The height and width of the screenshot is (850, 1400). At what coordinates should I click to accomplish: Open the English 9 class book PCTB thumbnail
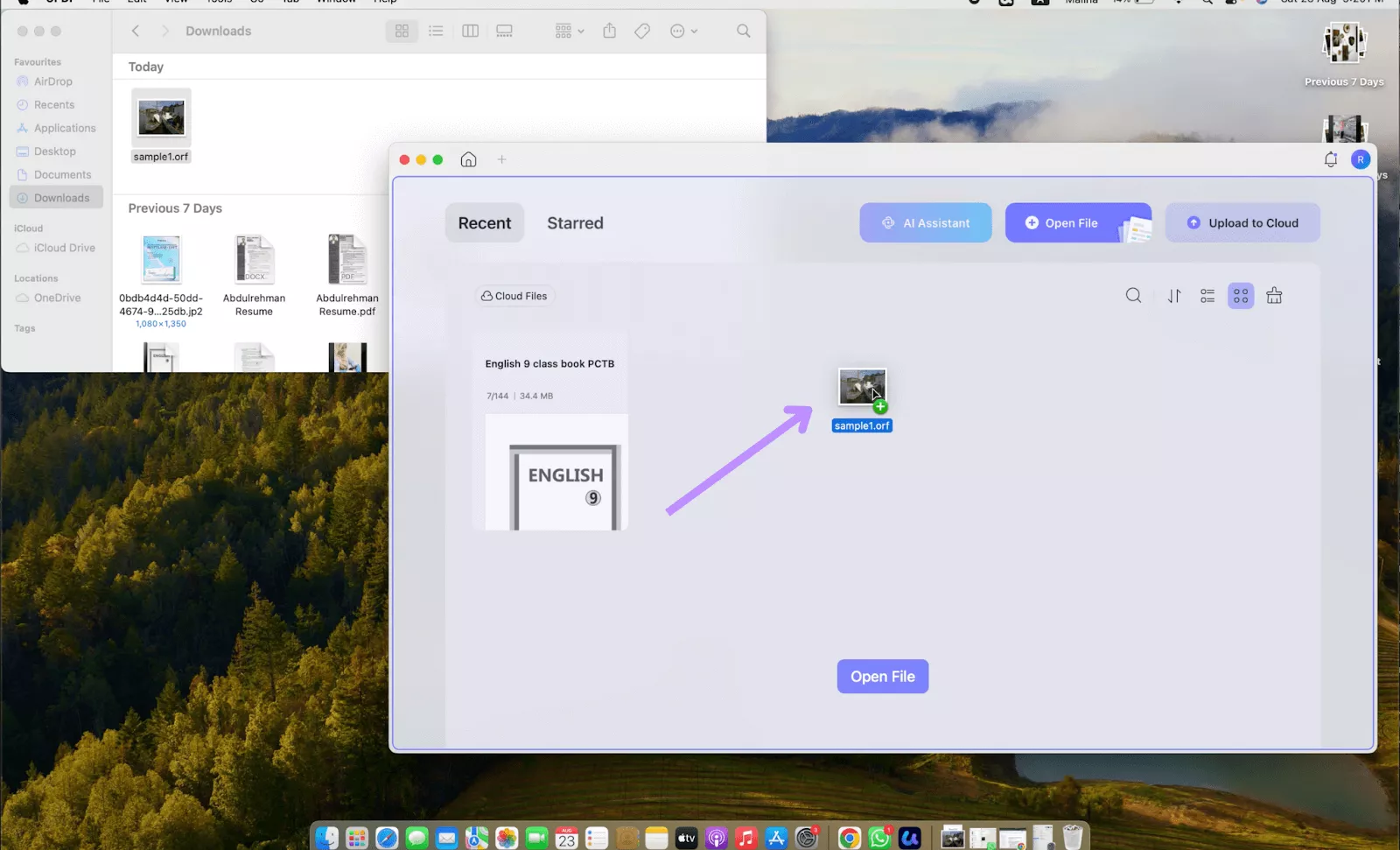click(556, 473)
